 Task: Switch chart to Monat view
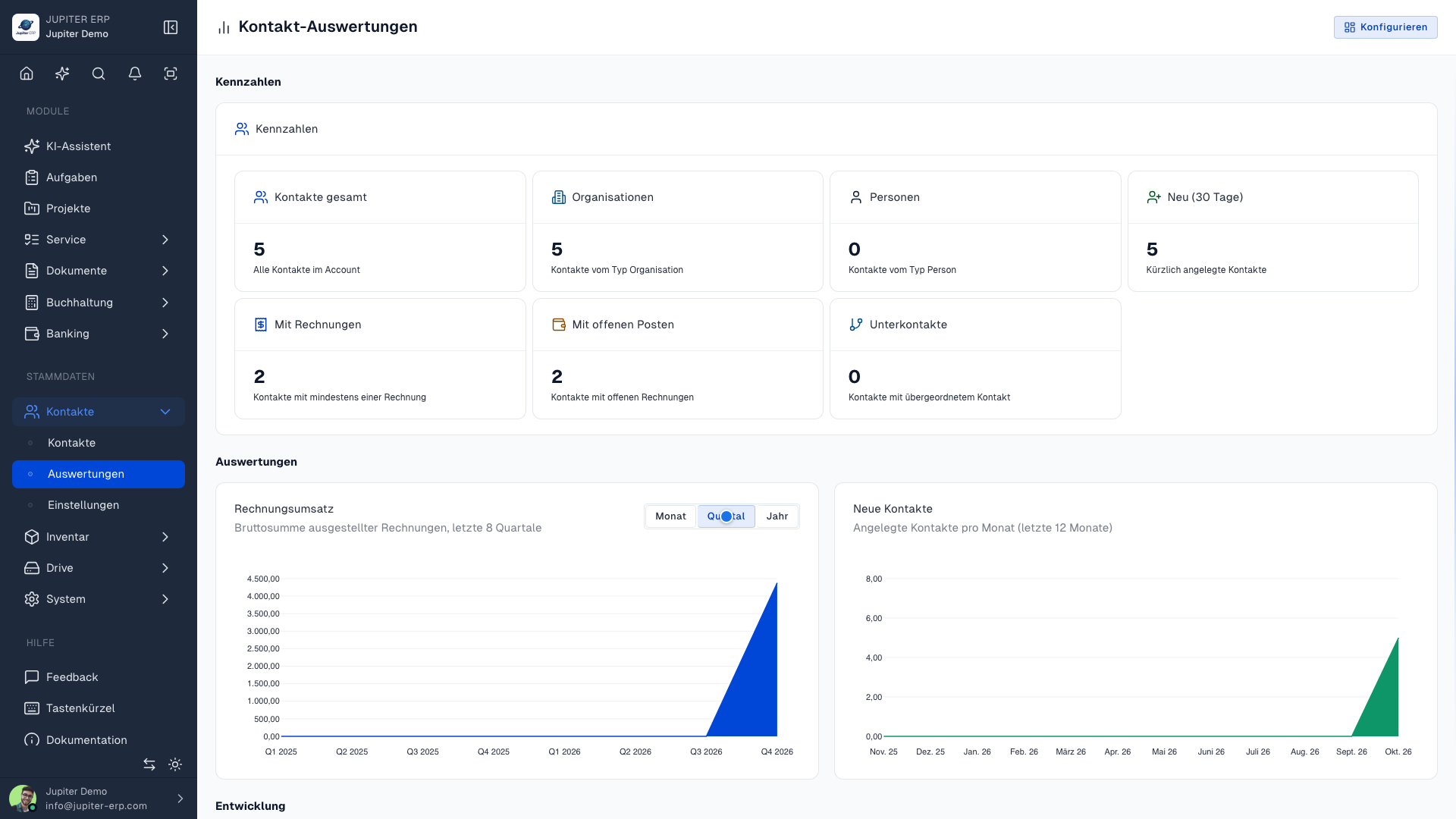670,516
